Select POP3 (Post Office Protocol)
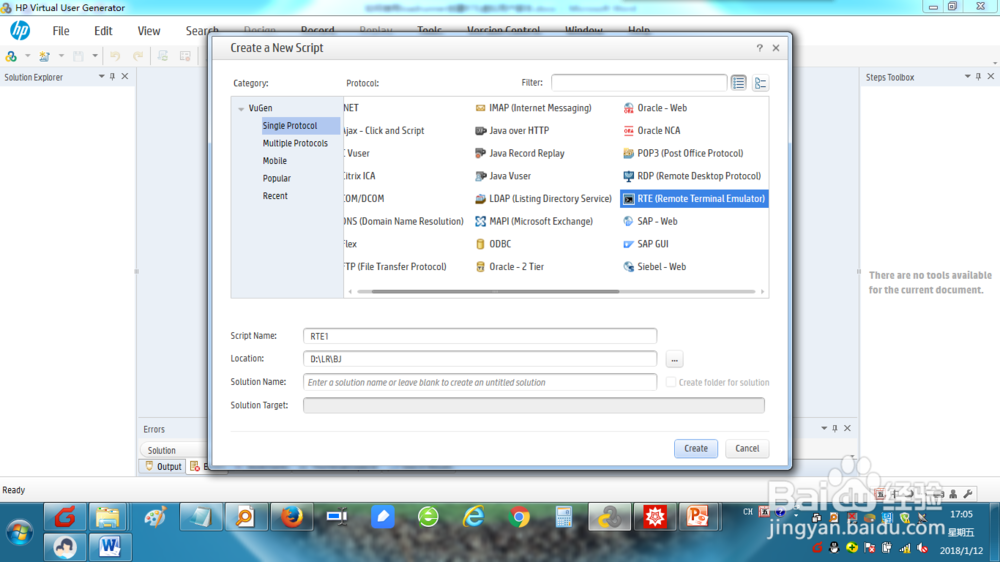Viewport: 1000px width, 562px height. 682,153
